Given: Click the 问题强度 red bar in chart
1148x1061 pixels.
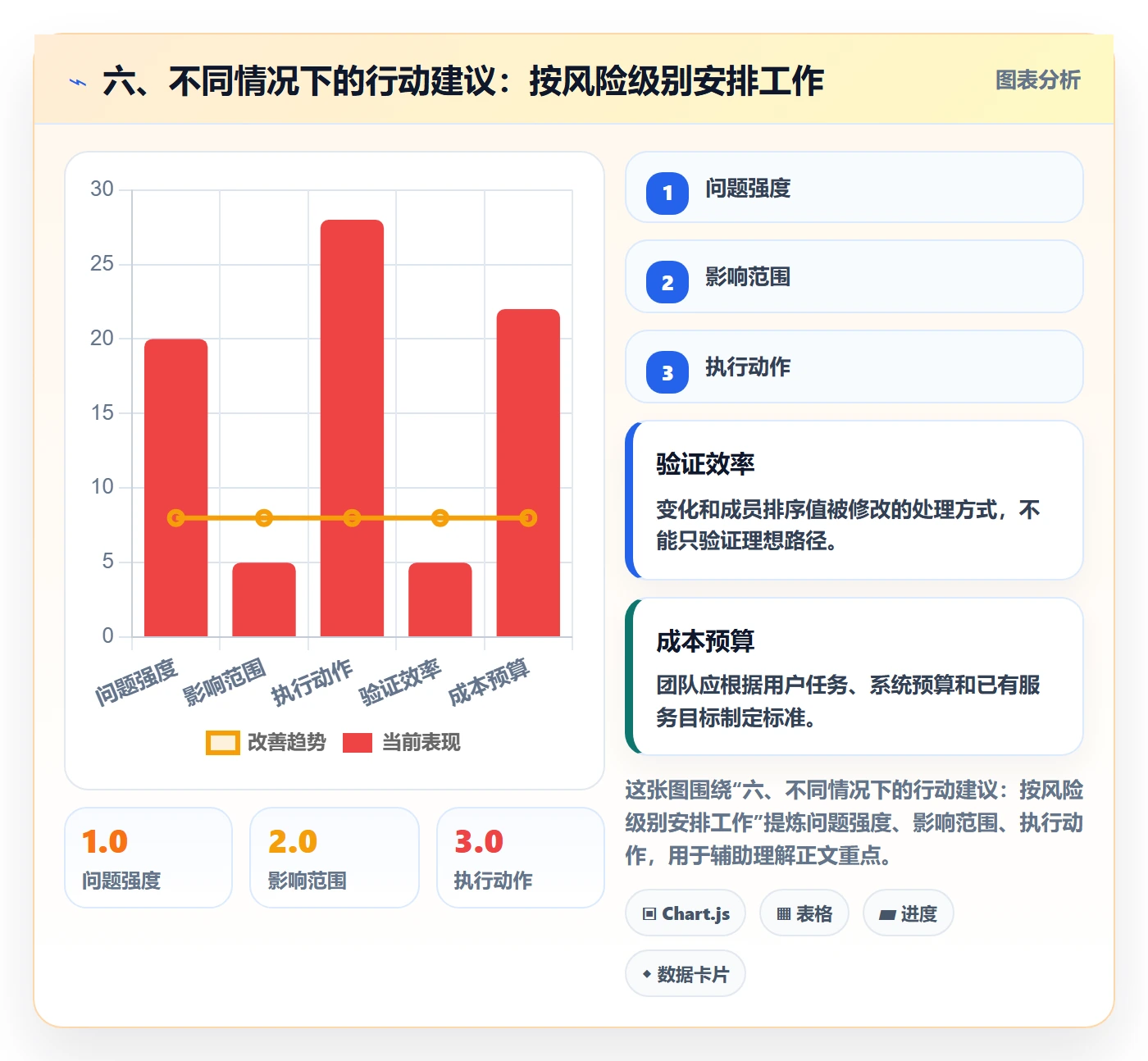Looking at the screenshot, I should 176,487.
